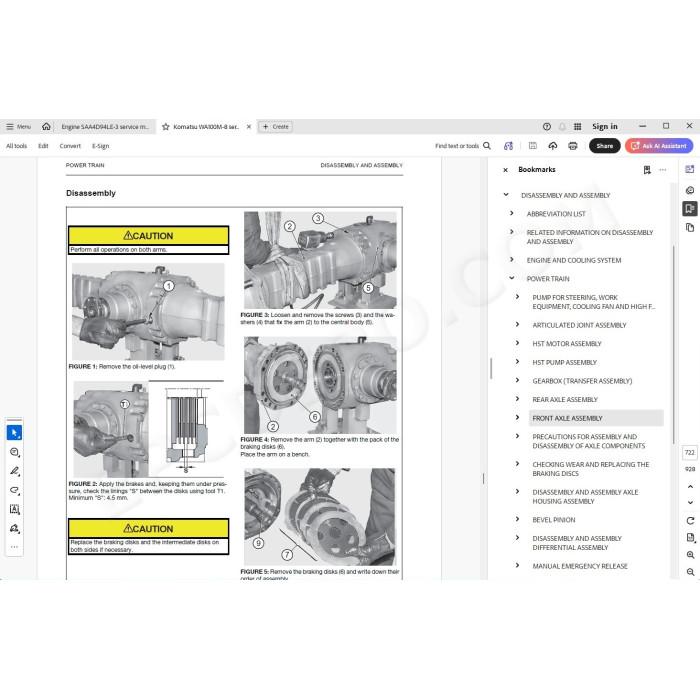Click the Share button
Viewport: 700px width, 700px height.
coord(604,146)
